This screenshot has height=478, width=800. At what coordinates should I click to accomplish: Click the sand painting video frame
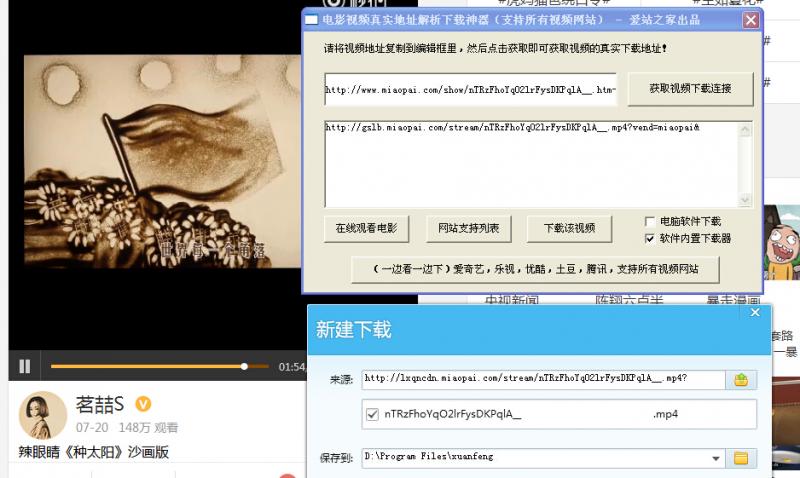pos(162,161)
